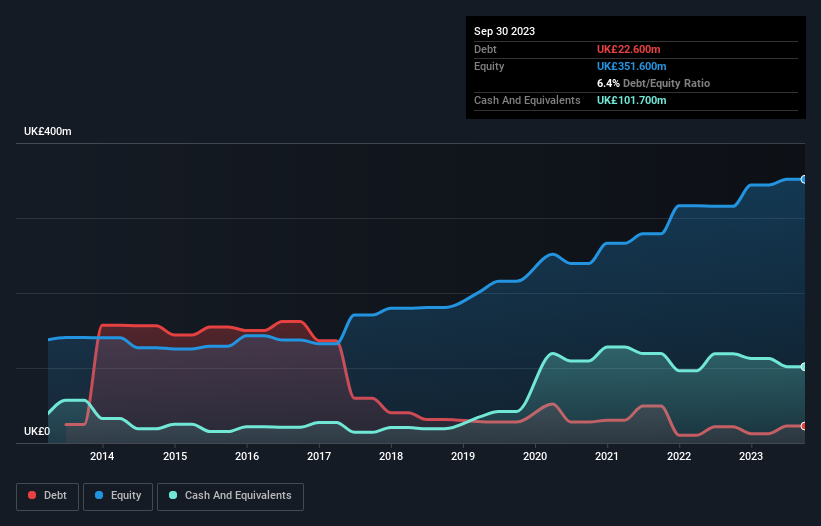The image size is (821, 526).
Task: Select the Debt endpoint marker at chart edge
Action: 804,426
